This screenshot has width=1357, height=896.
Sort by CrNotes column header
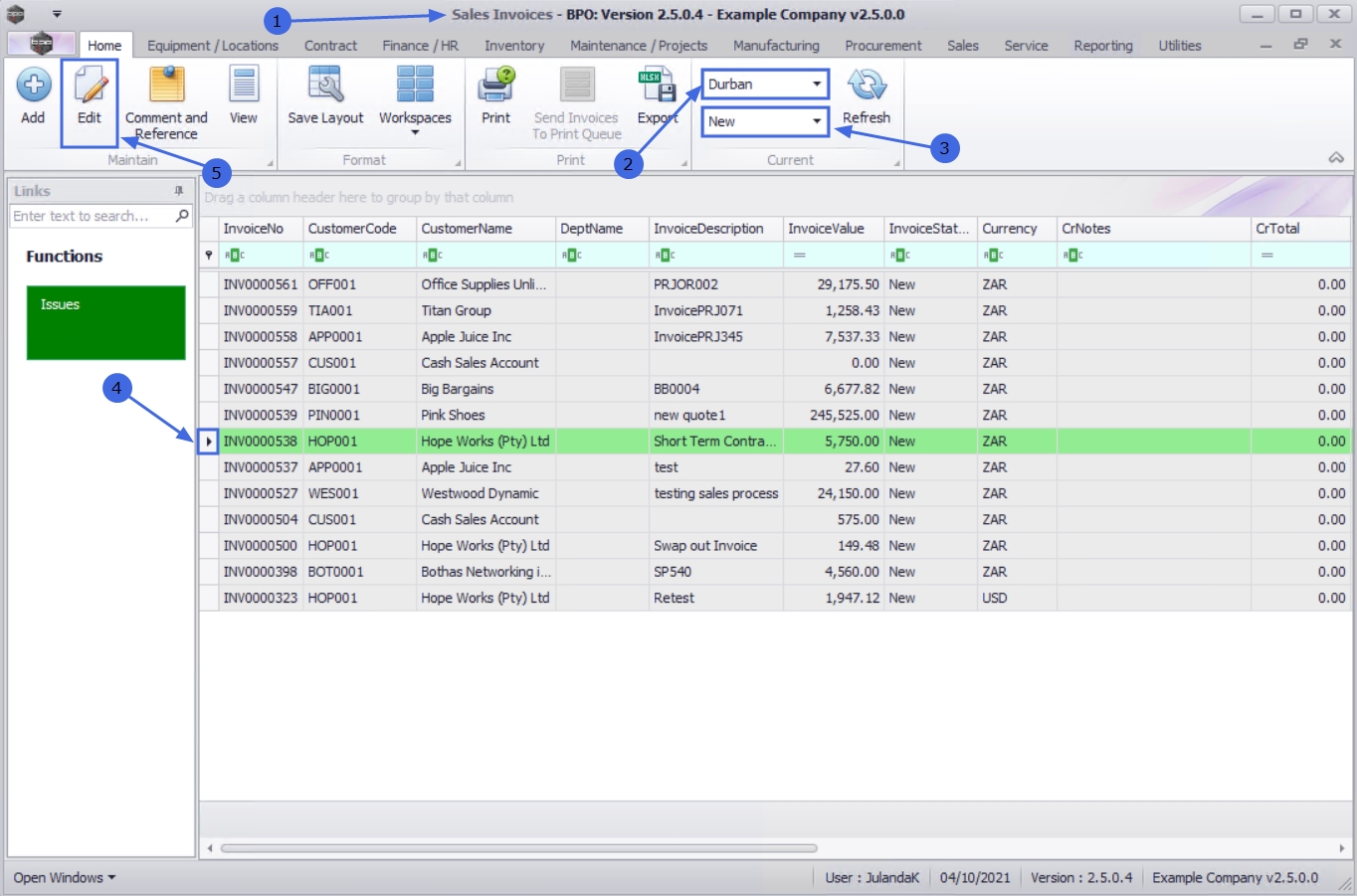point(1154,229)
